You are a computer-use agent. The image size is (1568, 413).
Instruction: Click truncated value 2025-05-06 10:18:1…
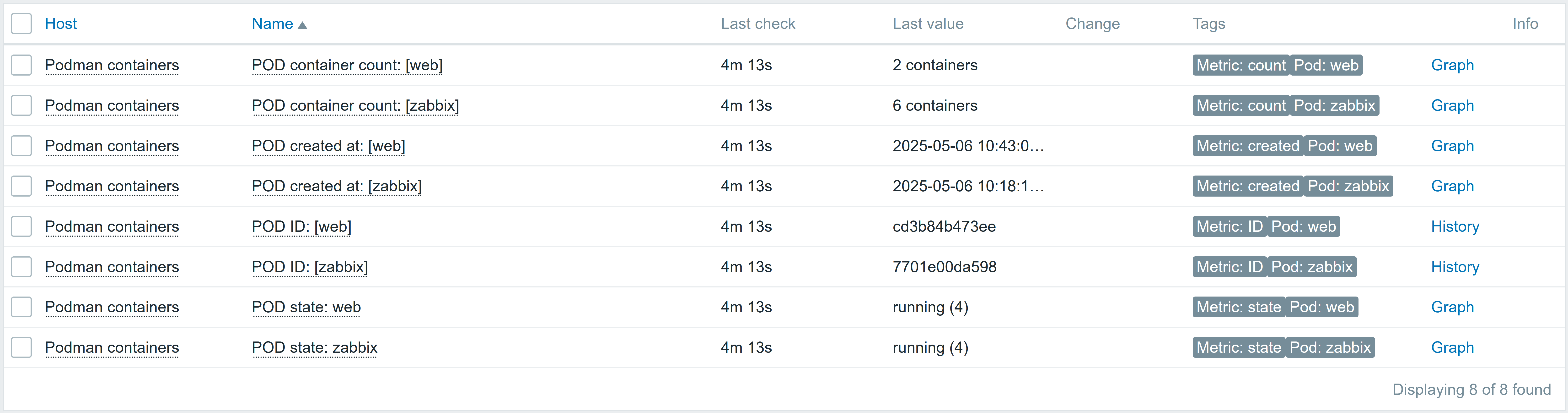tap(968, 186)
